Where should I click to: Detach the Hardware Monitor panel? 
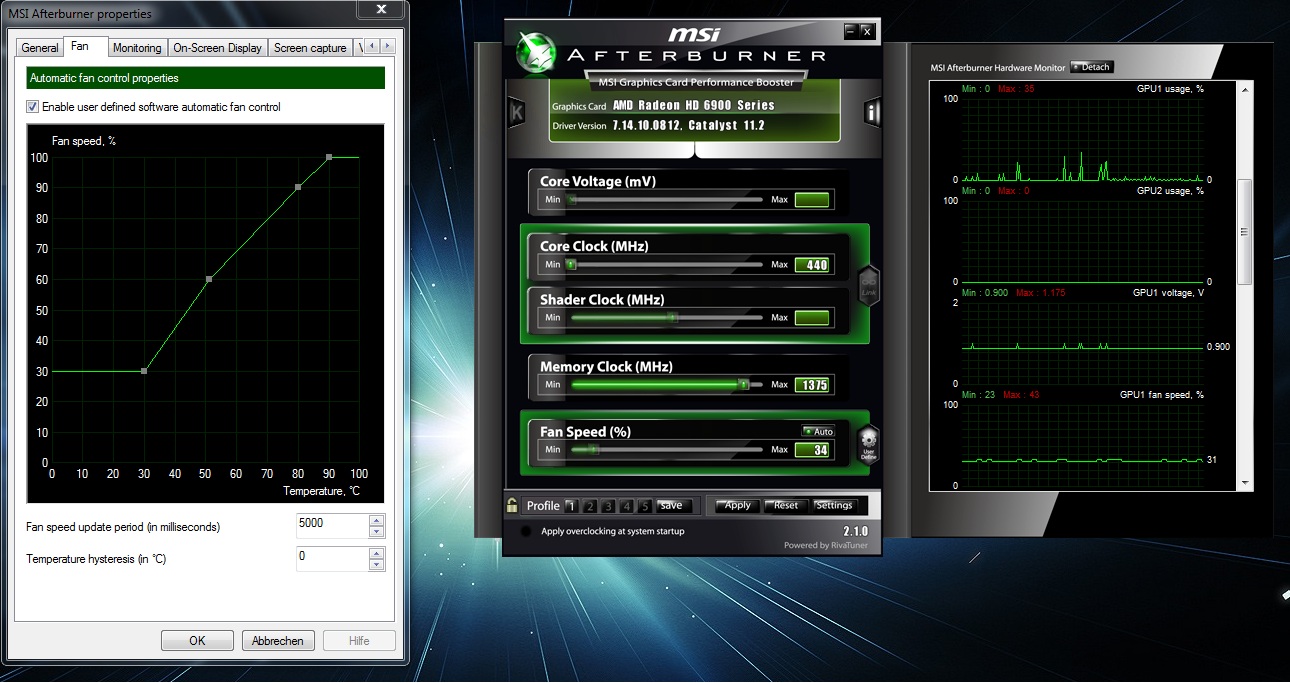click(1092, 67)
